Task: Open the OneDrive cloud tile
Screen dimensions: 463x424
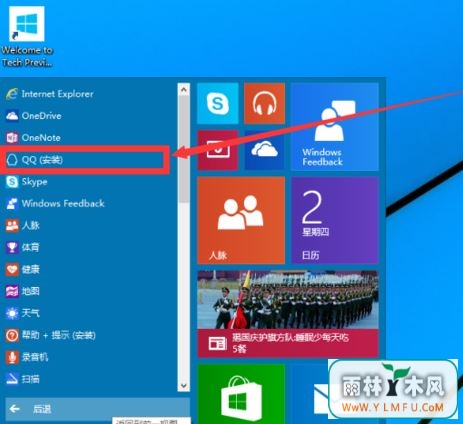Action: click(264, 150)
